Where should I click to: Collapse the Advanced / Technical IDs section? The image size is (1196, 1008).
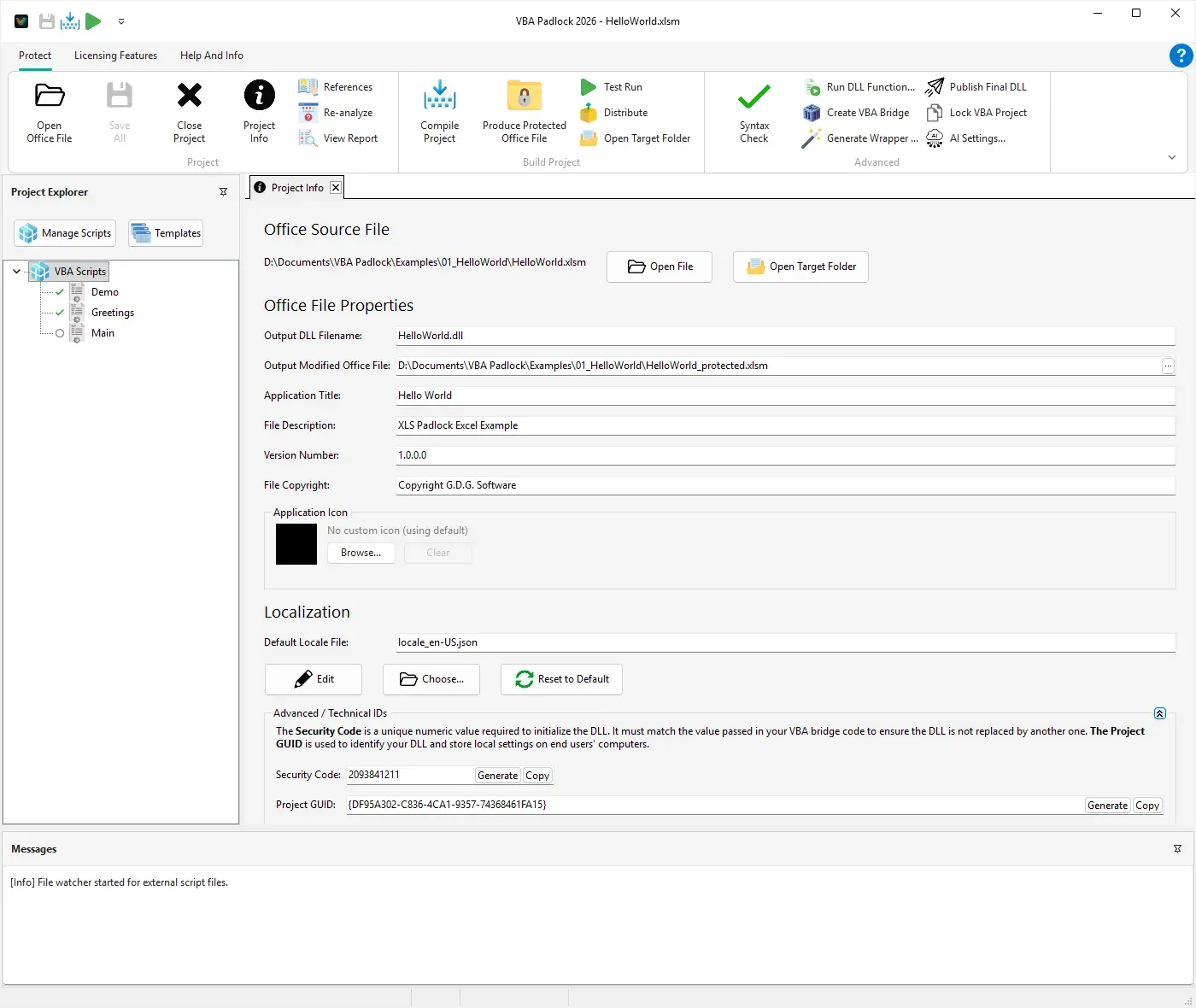(x=1160, y=713)
